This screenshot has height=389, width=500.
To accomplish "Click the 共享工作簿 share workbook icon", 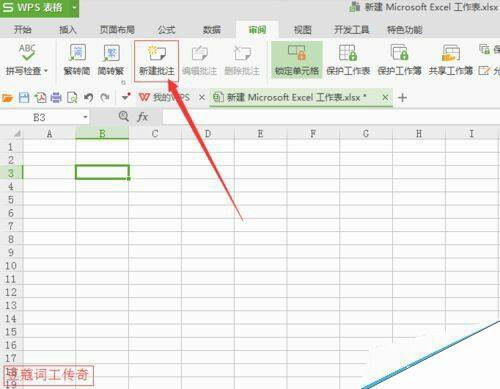I will (x=451, y=53).
